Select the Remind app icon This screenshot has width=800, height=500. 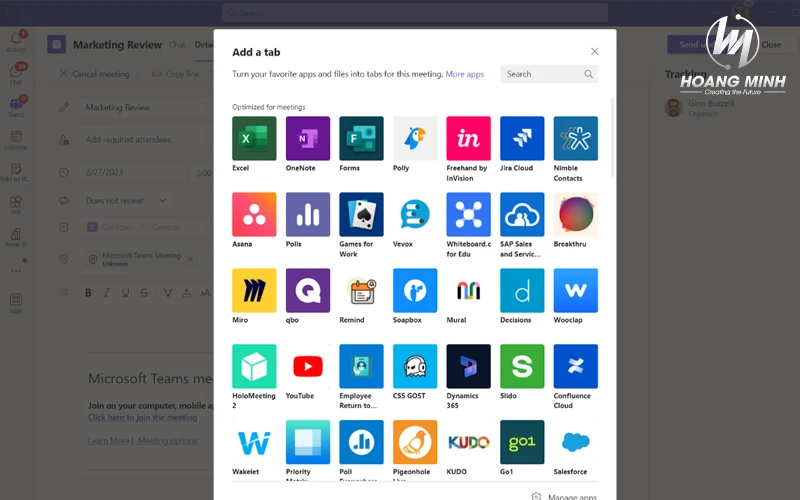point(361,290)
